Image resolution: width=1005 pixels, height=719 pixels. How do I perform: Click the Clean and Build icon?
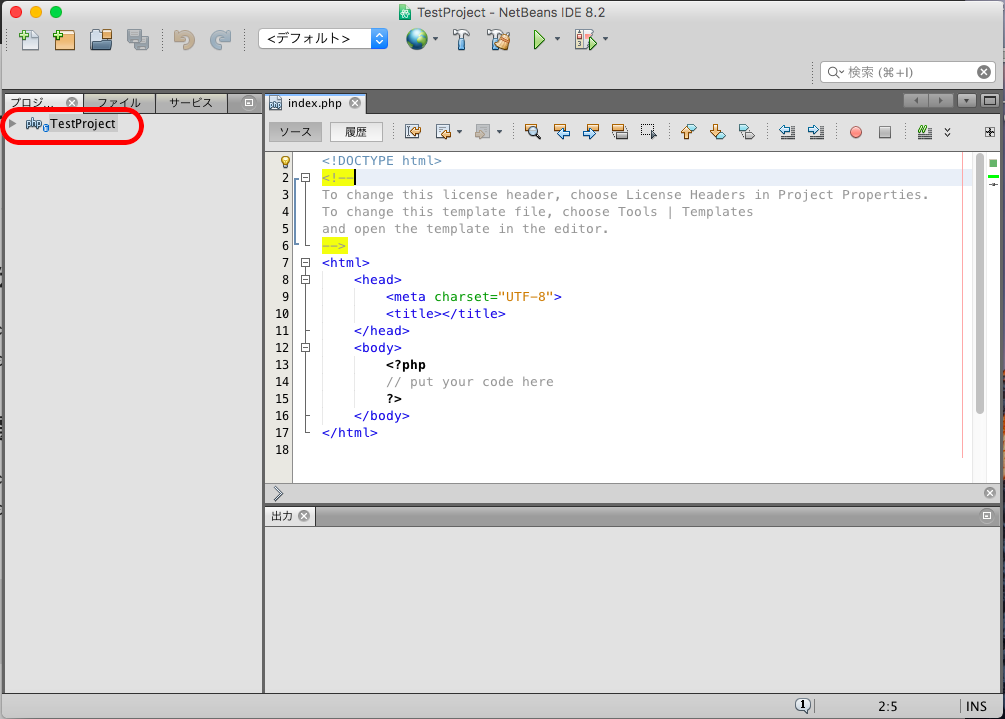(x=498, y=40)
